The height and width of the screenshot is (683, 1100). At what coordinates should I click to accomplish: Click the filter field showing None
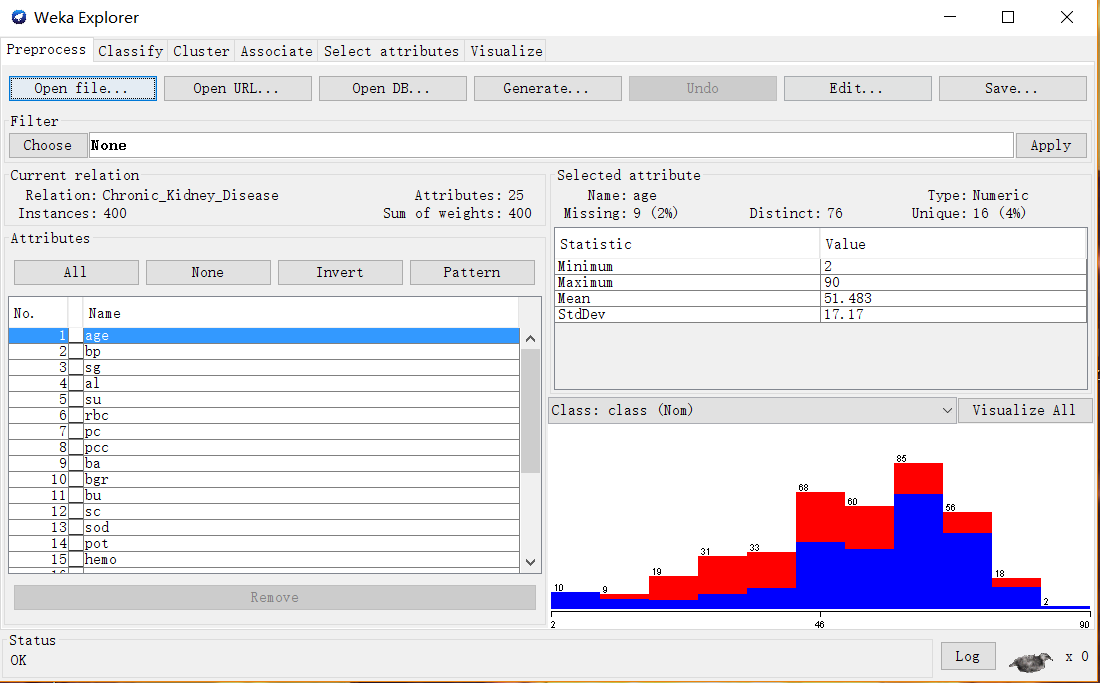551,145
